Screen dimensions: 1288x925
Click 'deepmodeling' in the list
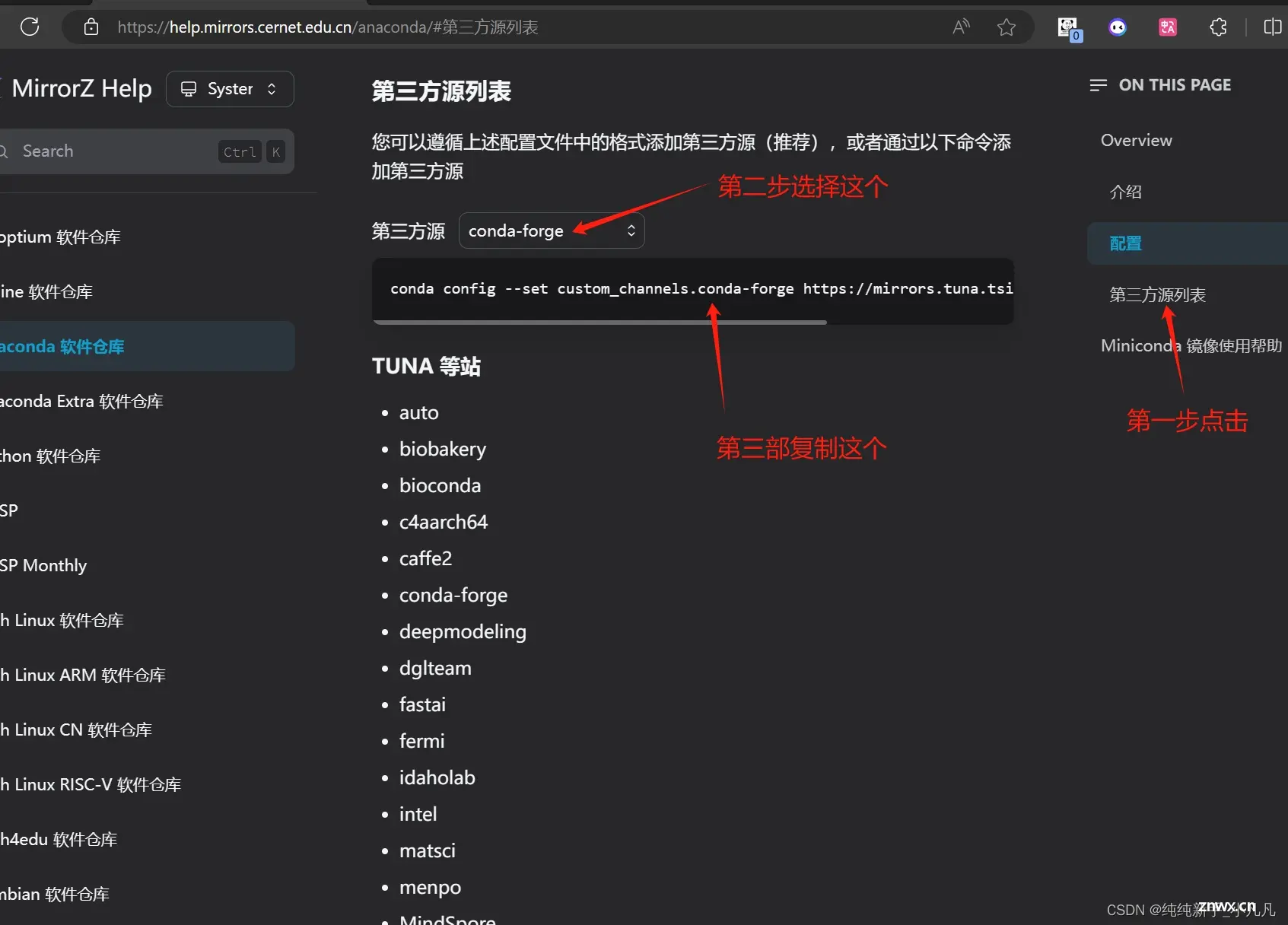click(x=463, y=632)
